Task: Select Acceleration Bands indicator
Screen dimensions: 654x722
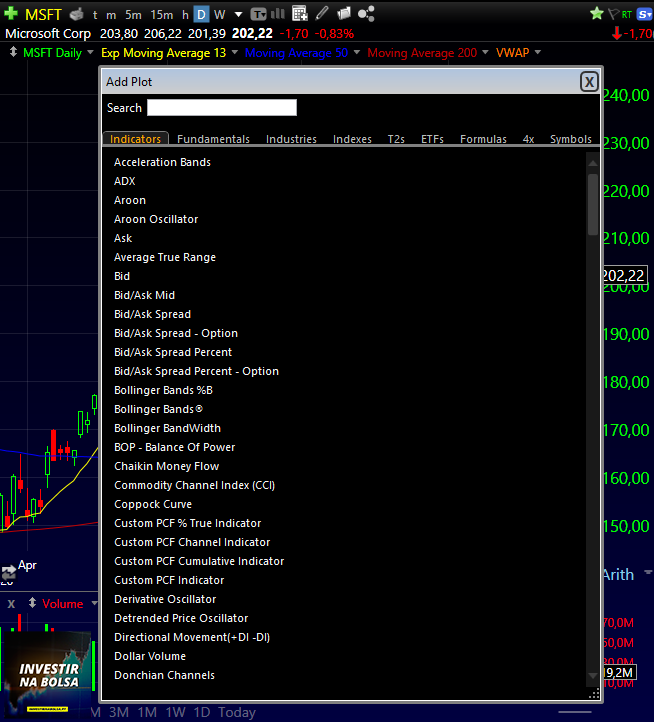Action: click(x=162, y=162)
